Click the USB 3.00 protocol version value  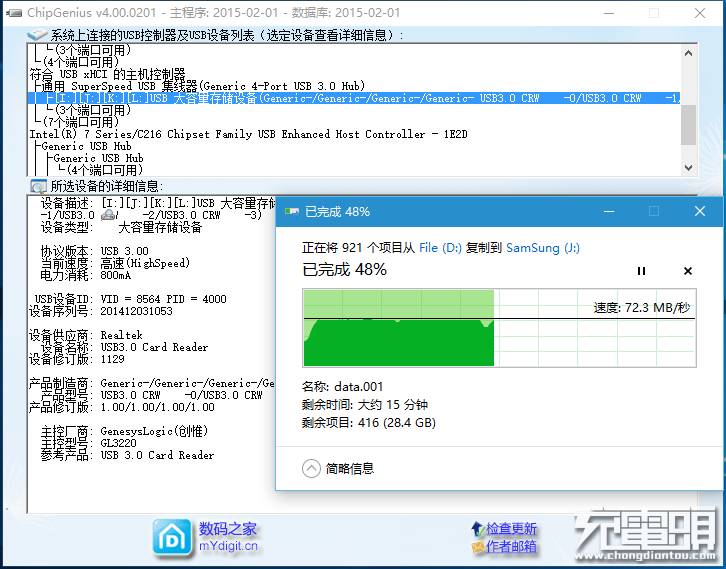coord(125,251)
